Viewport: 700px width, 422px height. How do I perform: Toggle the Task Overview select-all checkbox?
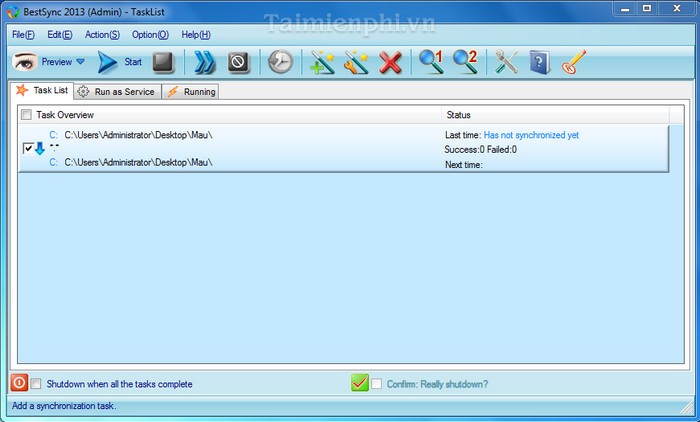point(27,115)
